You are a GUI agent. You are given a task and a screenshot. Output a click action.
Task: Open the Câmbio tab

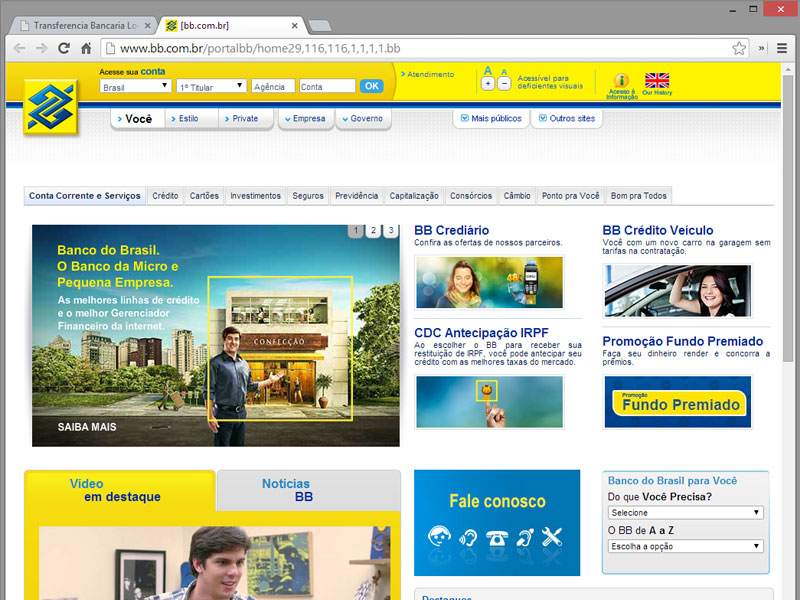[x=517, y=196]
